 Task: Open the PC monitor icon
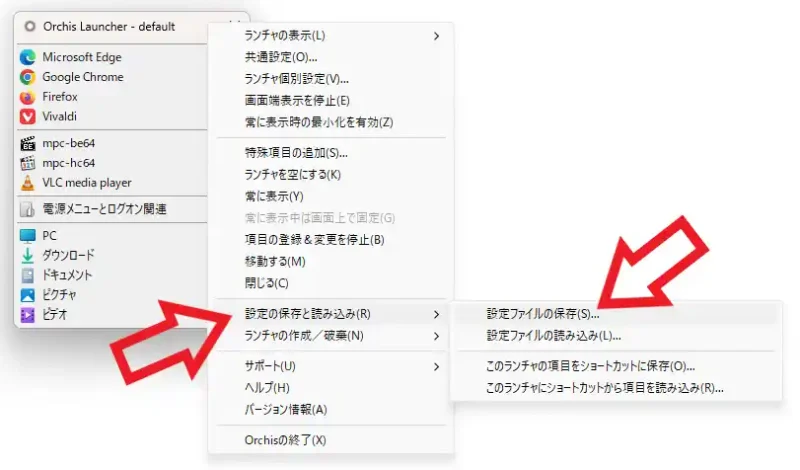pyautogui.click(x=28, y=236)
